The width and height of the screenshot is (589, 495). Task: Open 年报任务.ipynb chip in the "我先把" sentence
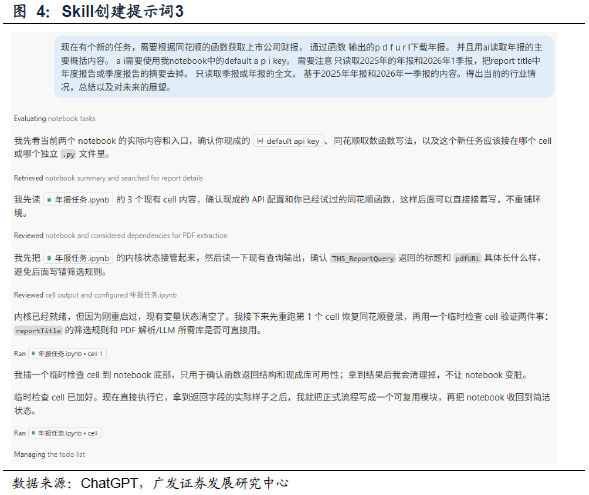(78, 258)
